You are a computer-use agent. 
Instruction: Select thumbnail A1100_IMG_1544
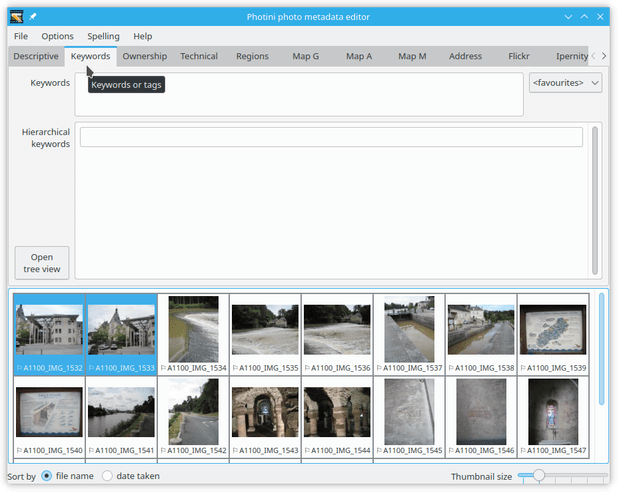click(x=337, y=417)
